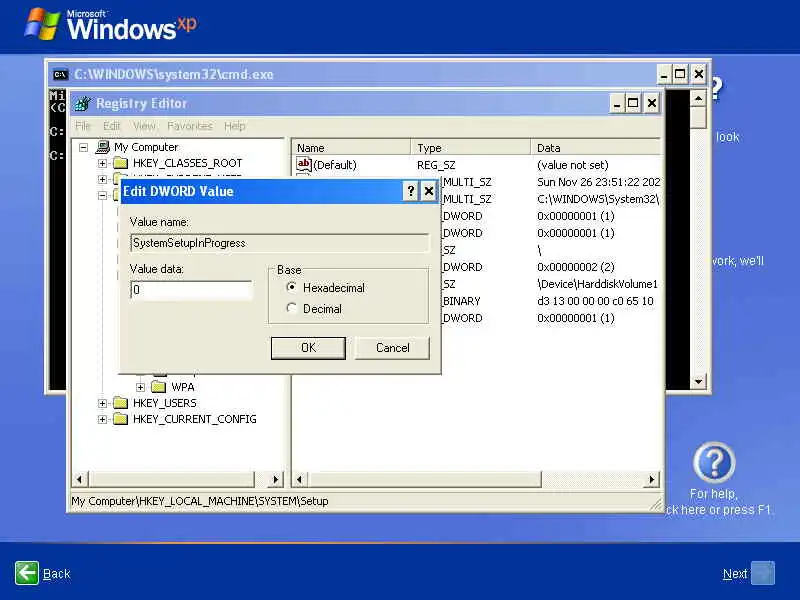Click the Windows XP logo flag
800x600 pixels.
pos(43,24)
